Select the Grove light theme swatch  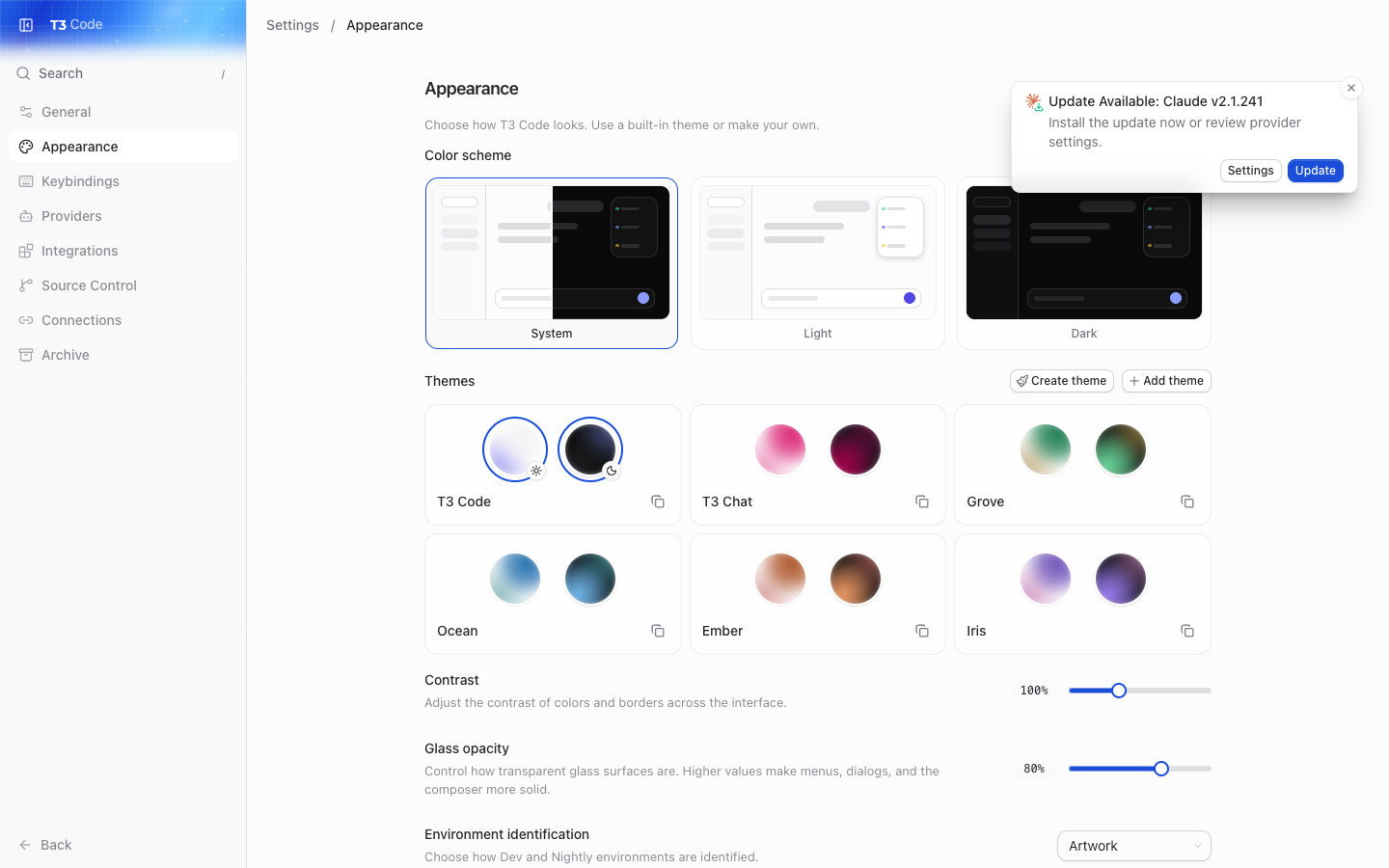1046,449
